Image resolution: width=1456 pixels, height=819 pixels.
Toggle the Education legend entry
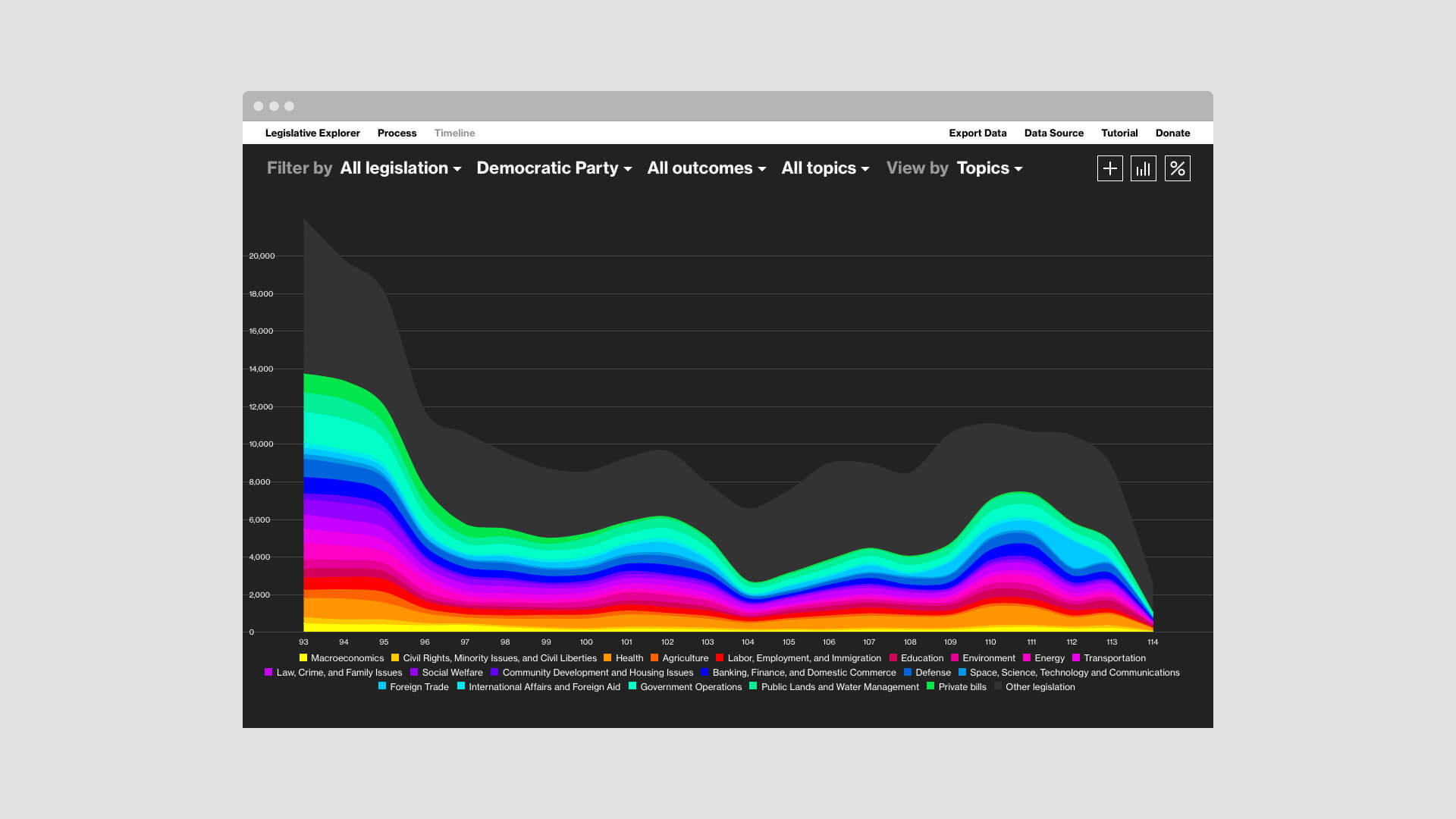tap(917, 658)
